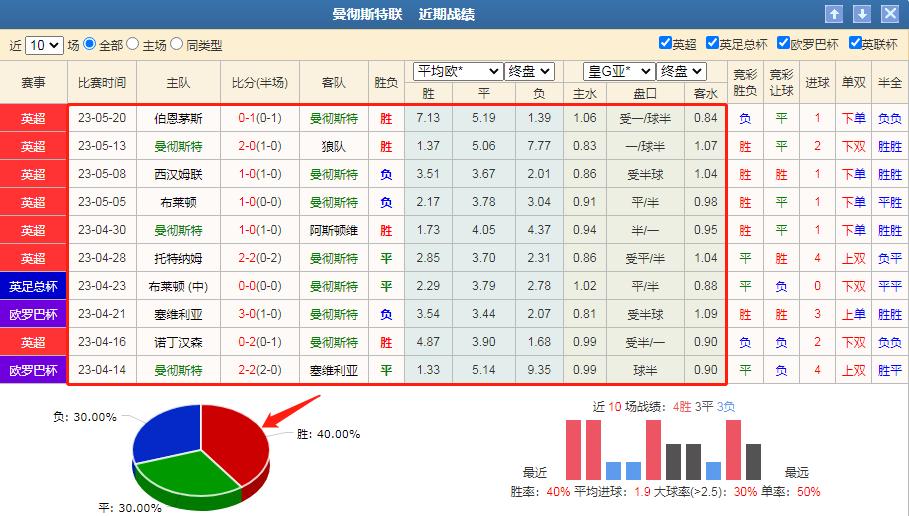This screenshot has height=516, width=909.
Task: Open the 平均欧 odds provider dropdown
Action: pos(457,71)
